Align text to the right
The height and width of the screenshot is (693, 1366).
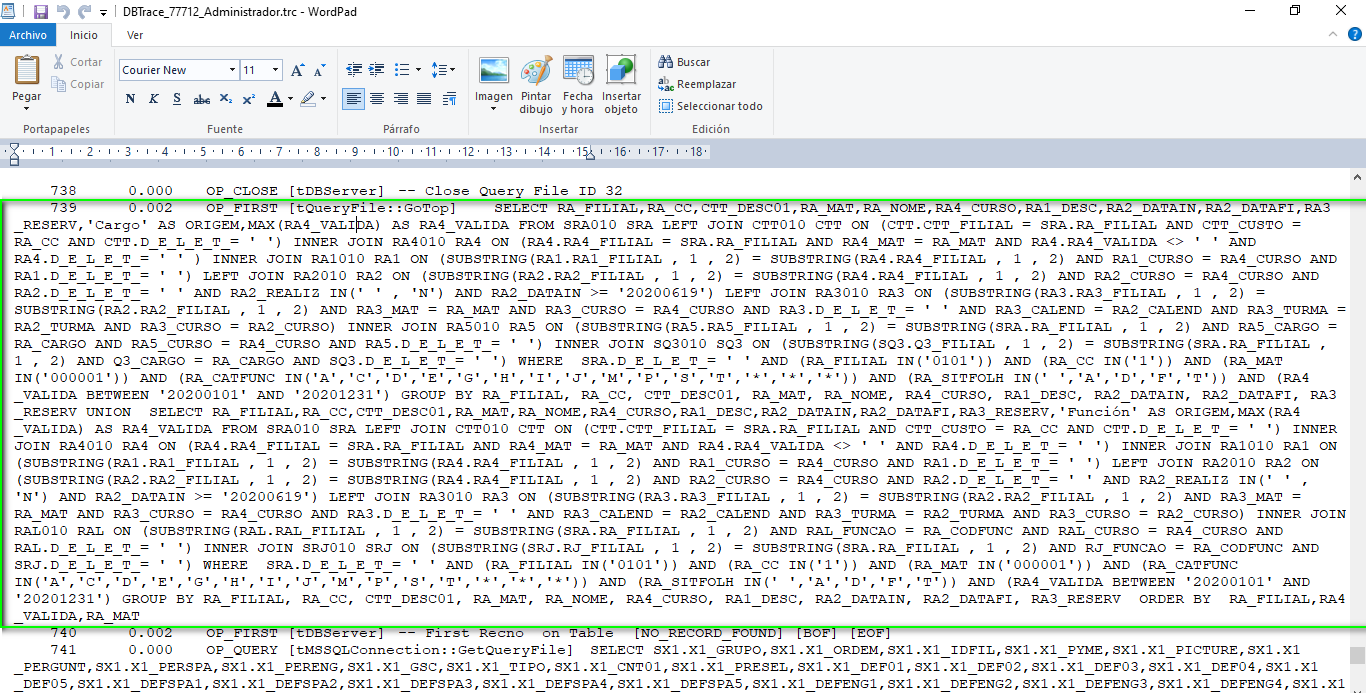401,99
